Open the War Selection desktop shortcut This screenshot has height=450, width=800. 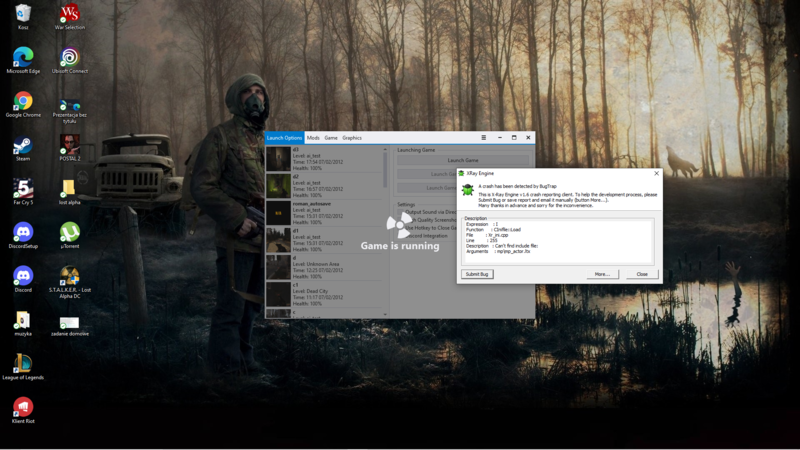(70, 16)
